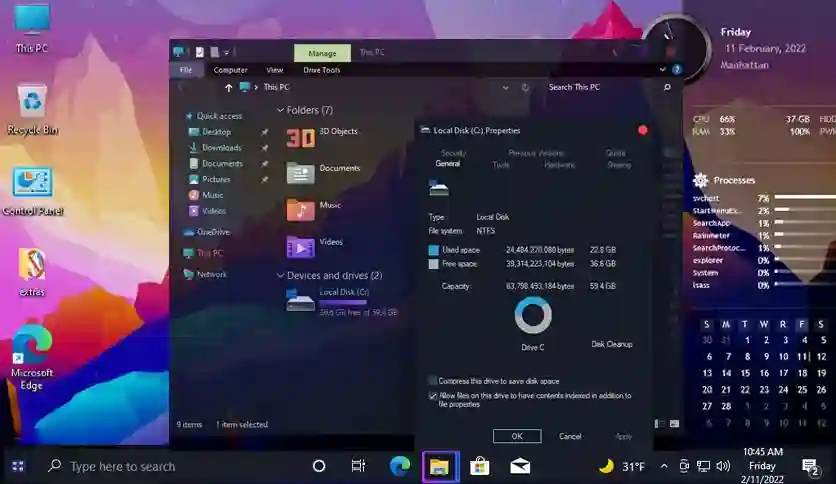
Task: Open Control Panel desktop icon
Action: (x=33, y=191)
